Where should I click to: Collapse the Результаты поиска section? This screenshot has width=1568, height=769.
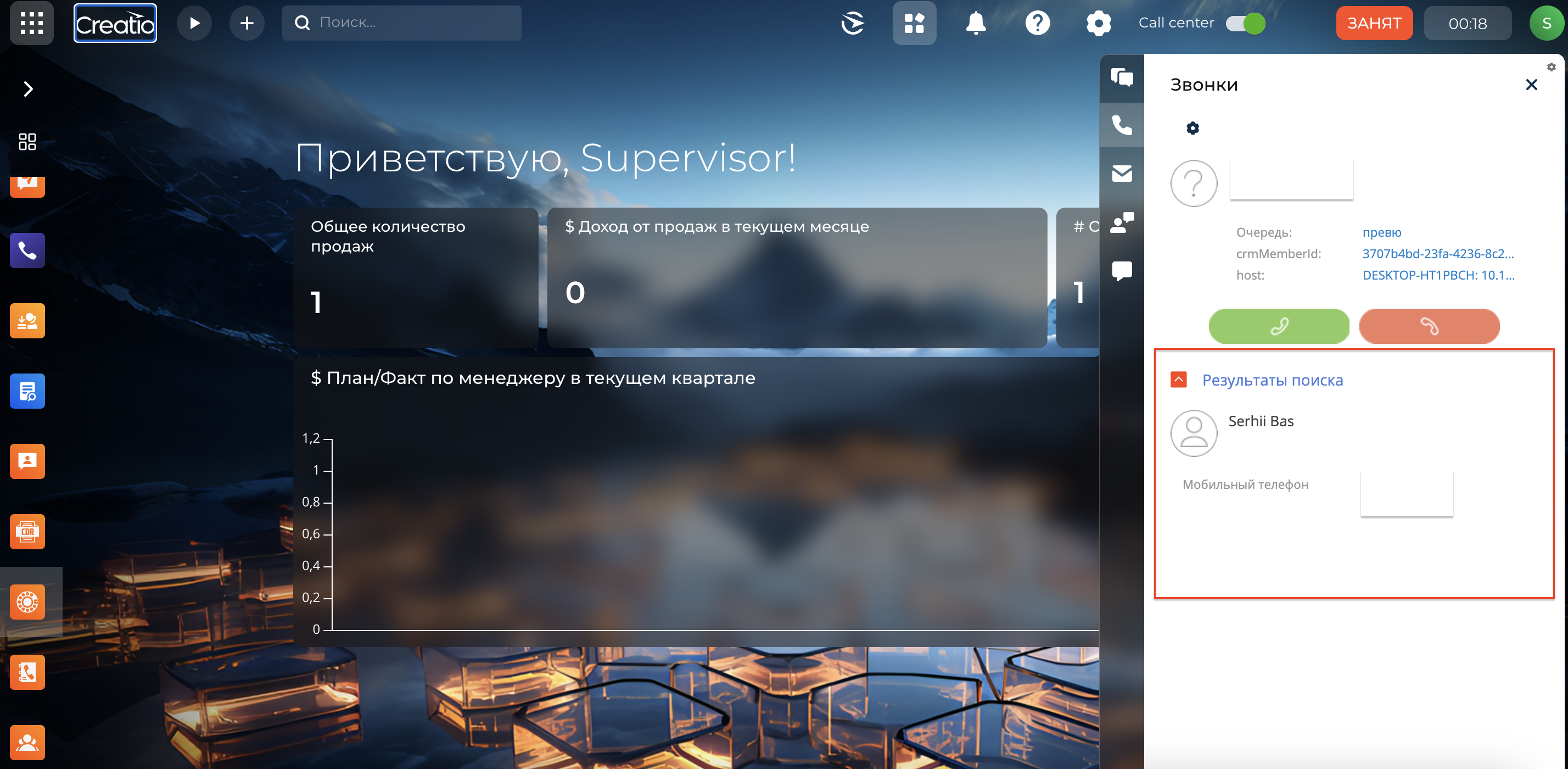(x=1178, y=380)
